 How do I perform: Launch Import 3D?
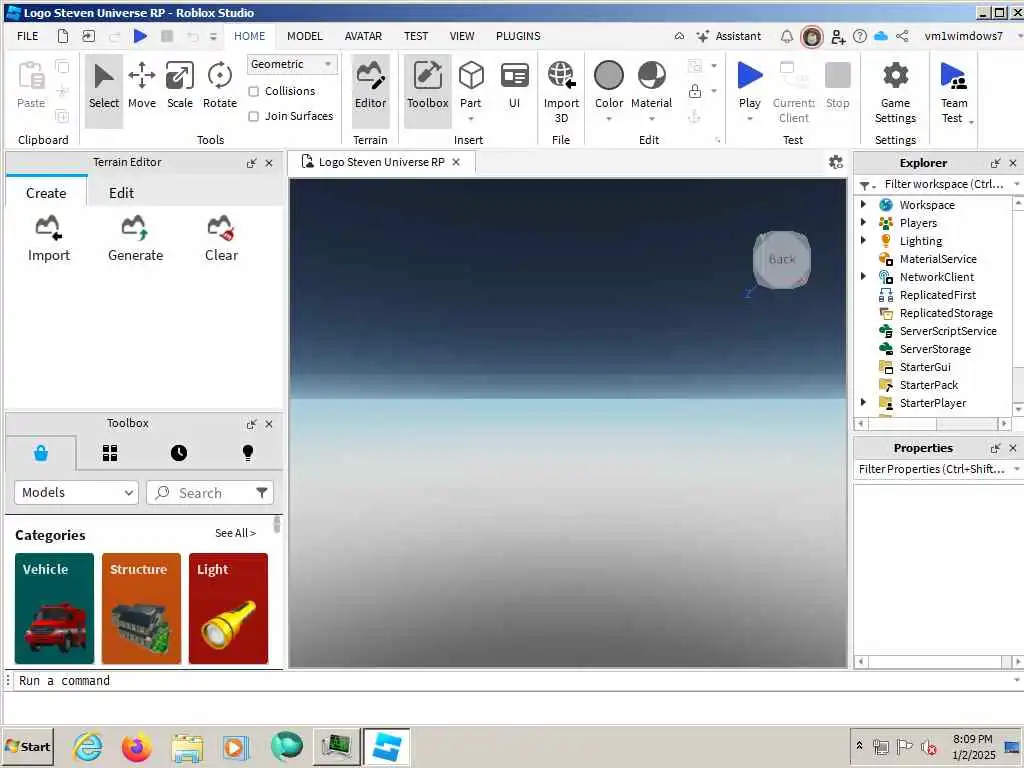coord(561,91)
